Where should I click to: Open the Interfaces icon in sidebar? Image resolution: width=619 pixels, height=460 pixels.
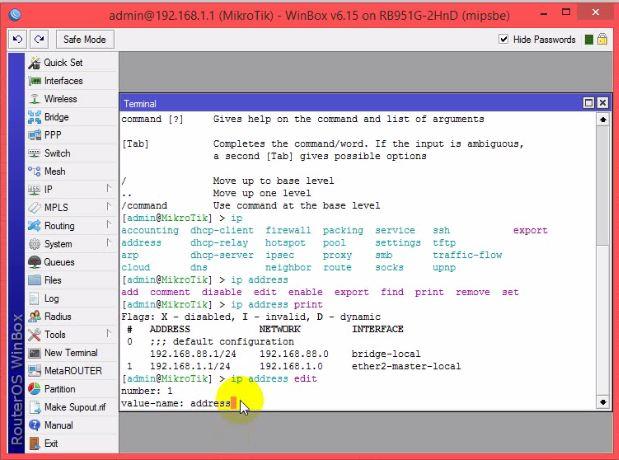(34, 81)
